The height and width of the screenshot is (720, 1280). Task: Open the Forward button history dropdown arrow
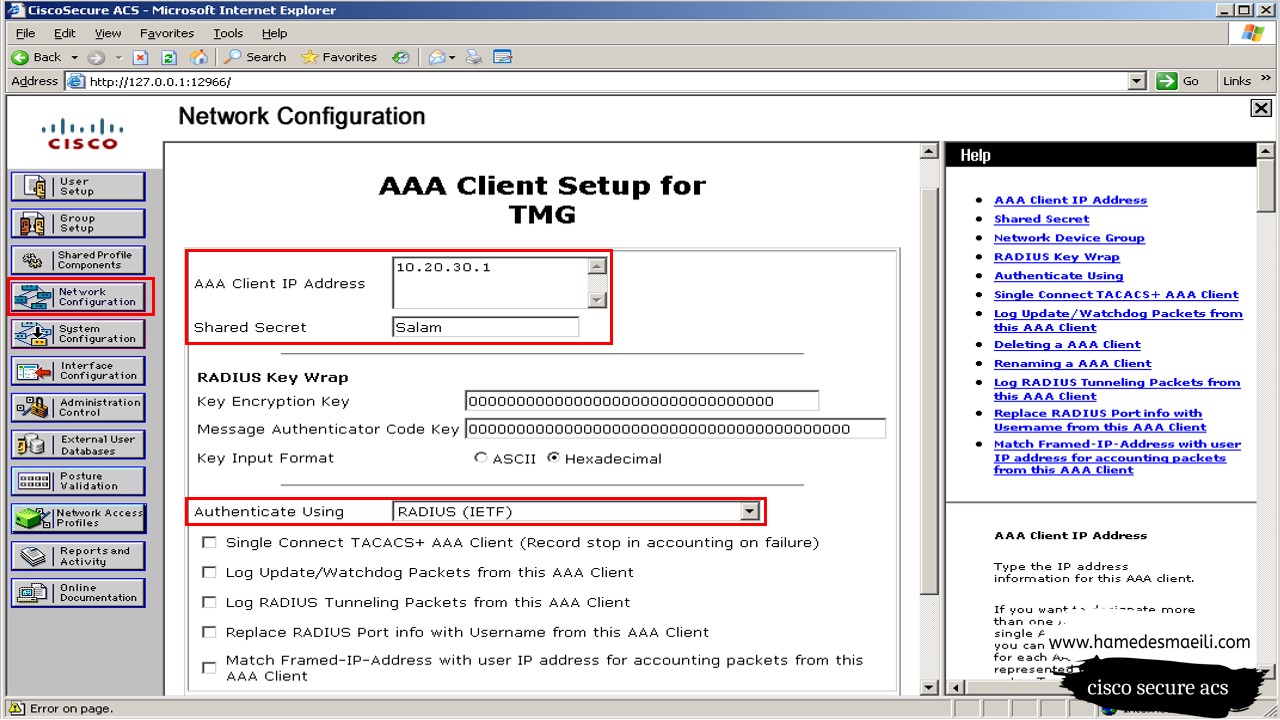click(118, 57)
